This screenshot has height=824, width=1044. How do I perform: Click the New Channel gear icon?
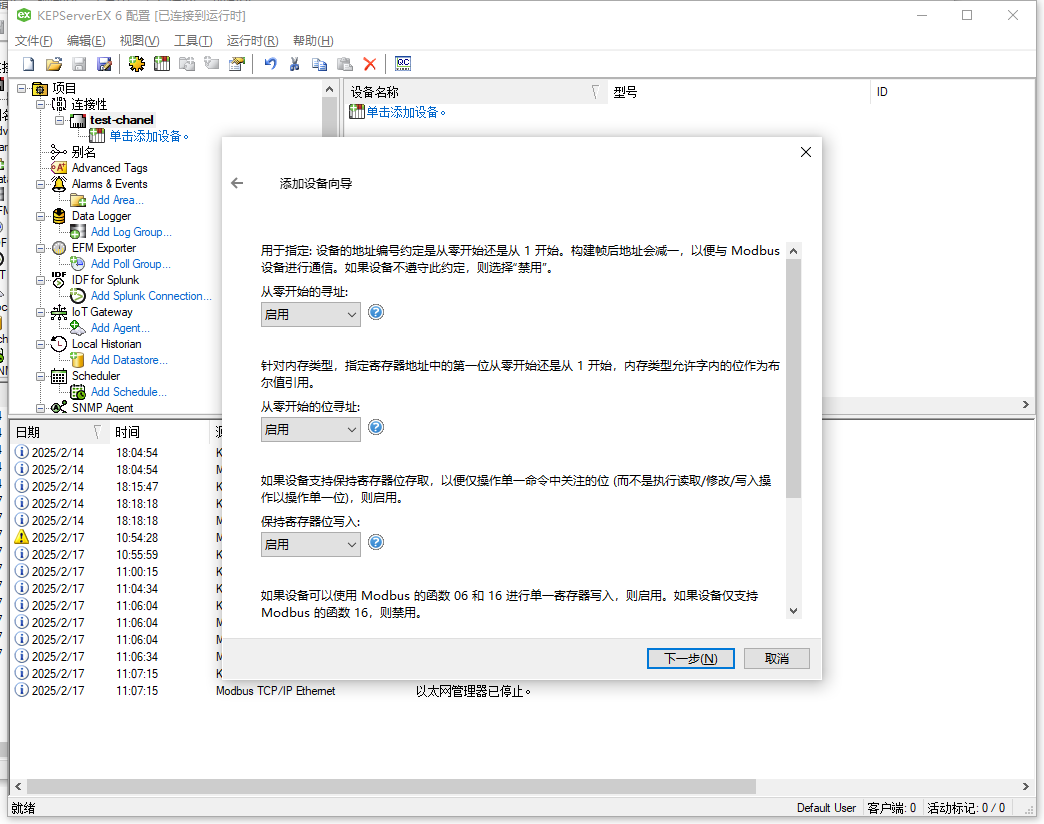coord(136,64)
